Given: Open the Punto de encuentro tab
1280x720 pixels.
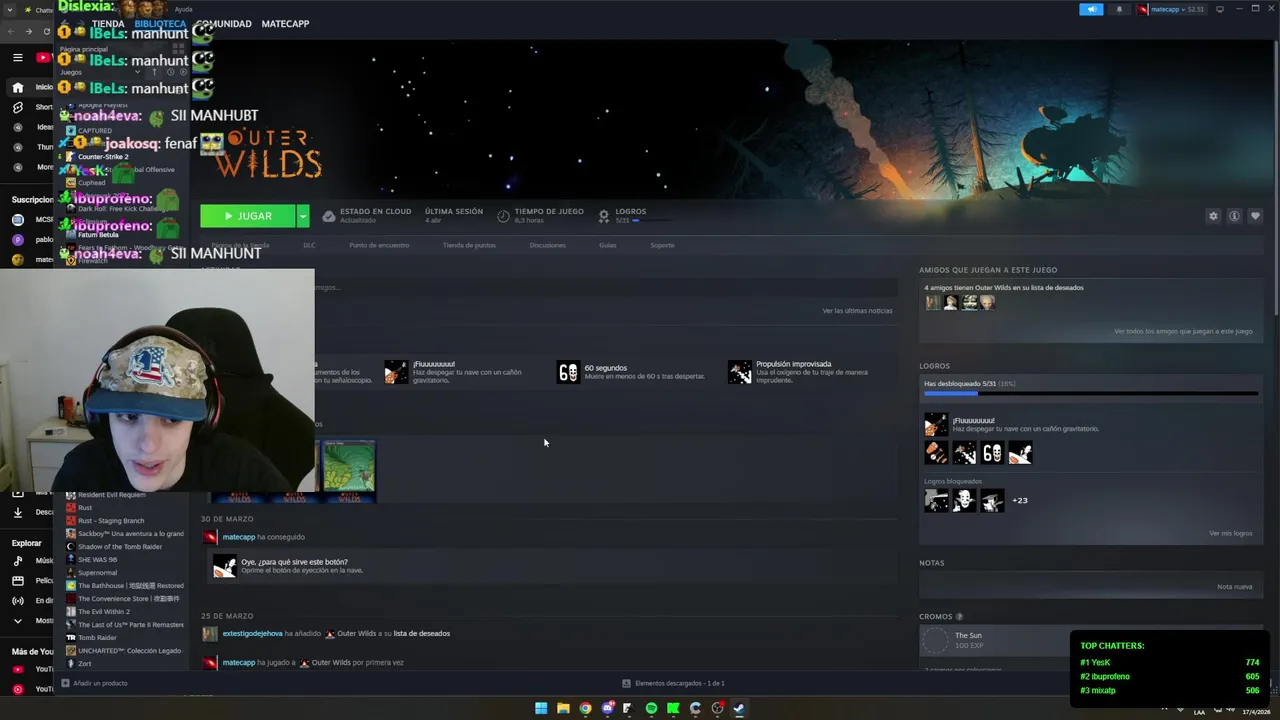Looking at the screenshot, I should coord(379,245).
